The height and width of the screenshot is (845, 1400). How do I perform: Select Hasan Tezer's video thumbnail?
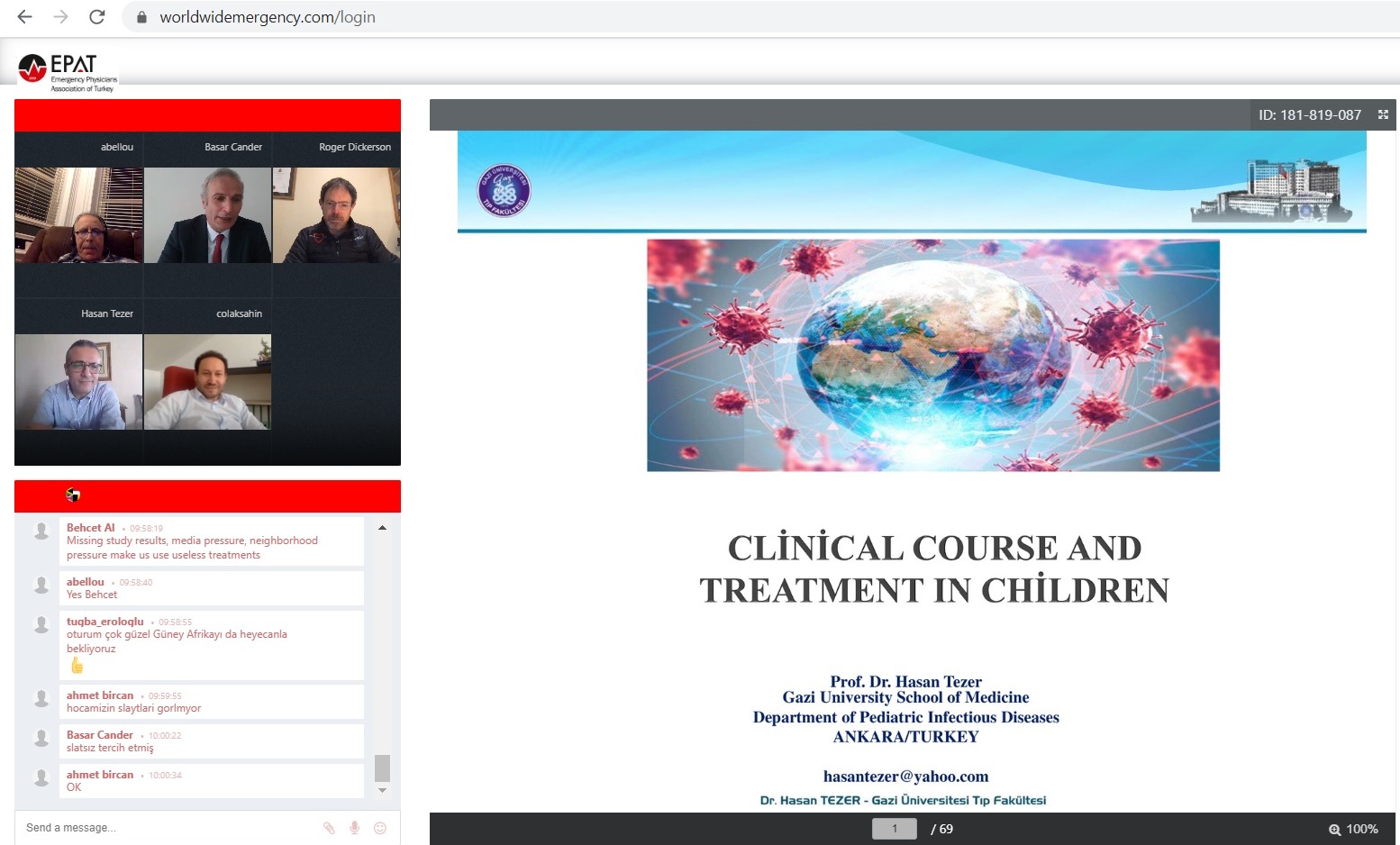(78, 382)
